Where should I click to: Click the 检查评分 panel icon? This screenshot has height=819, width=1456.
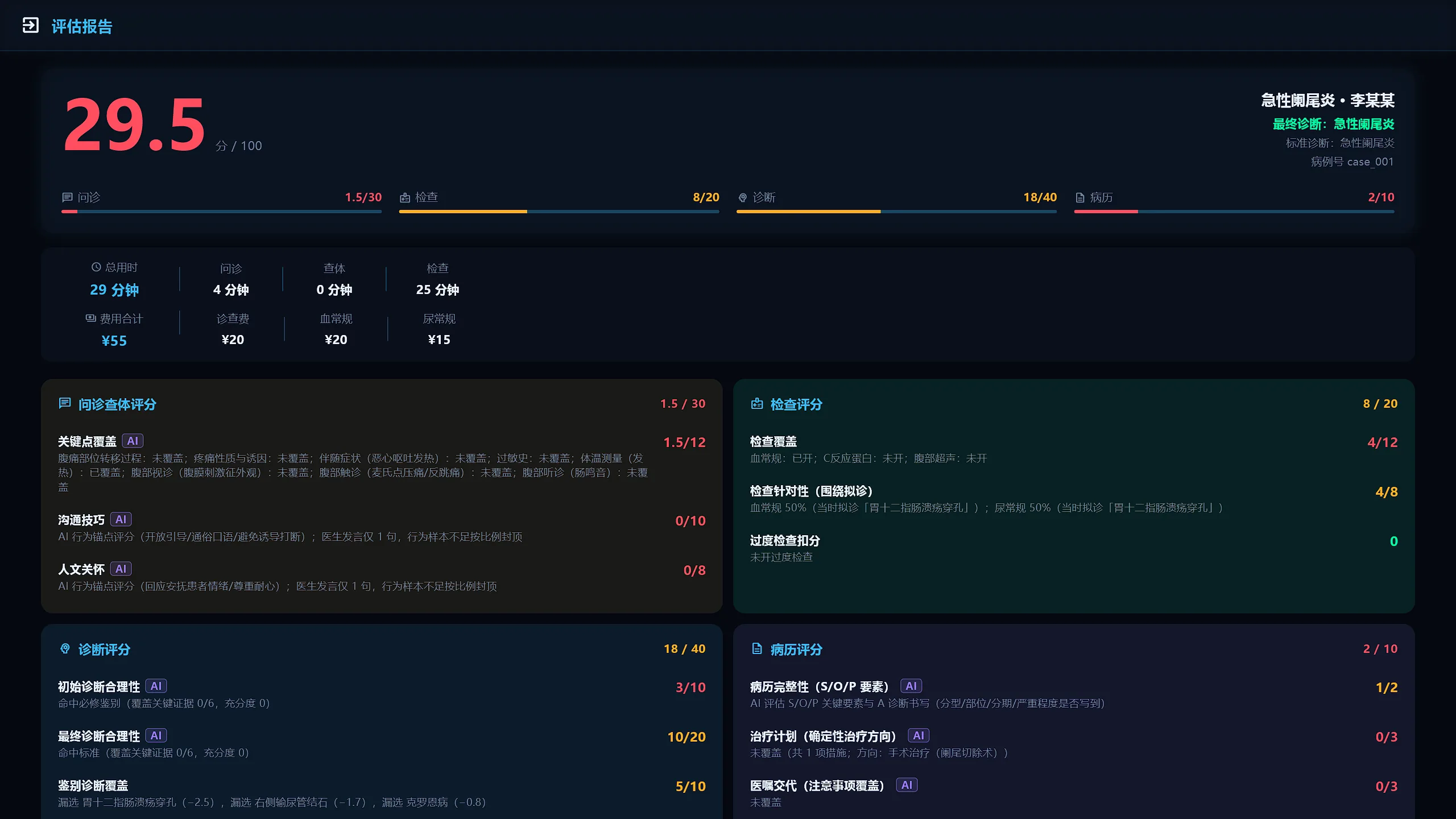click(x=756, y=403)
